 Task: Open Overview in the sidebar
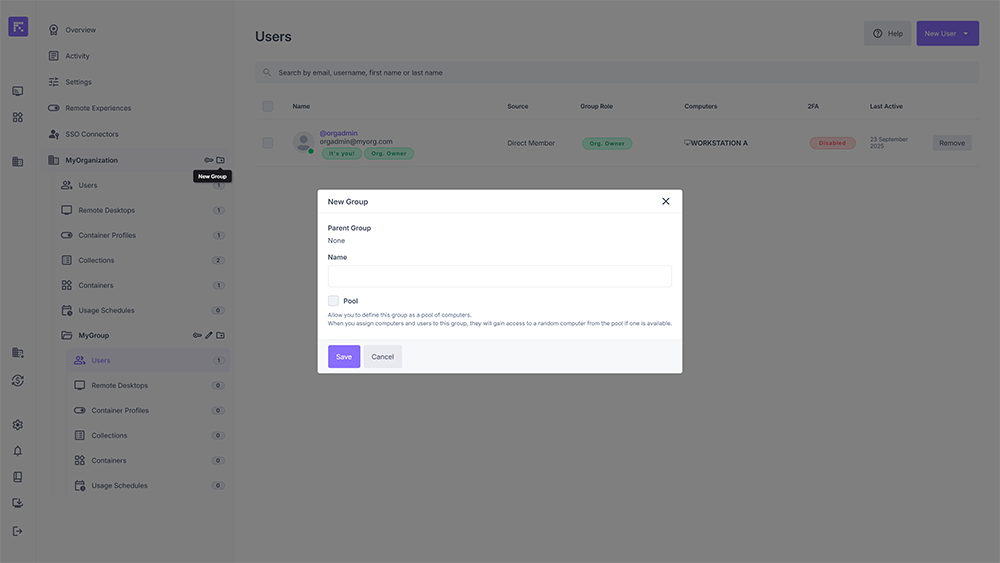pyautogui.click(x=80, y=30)
